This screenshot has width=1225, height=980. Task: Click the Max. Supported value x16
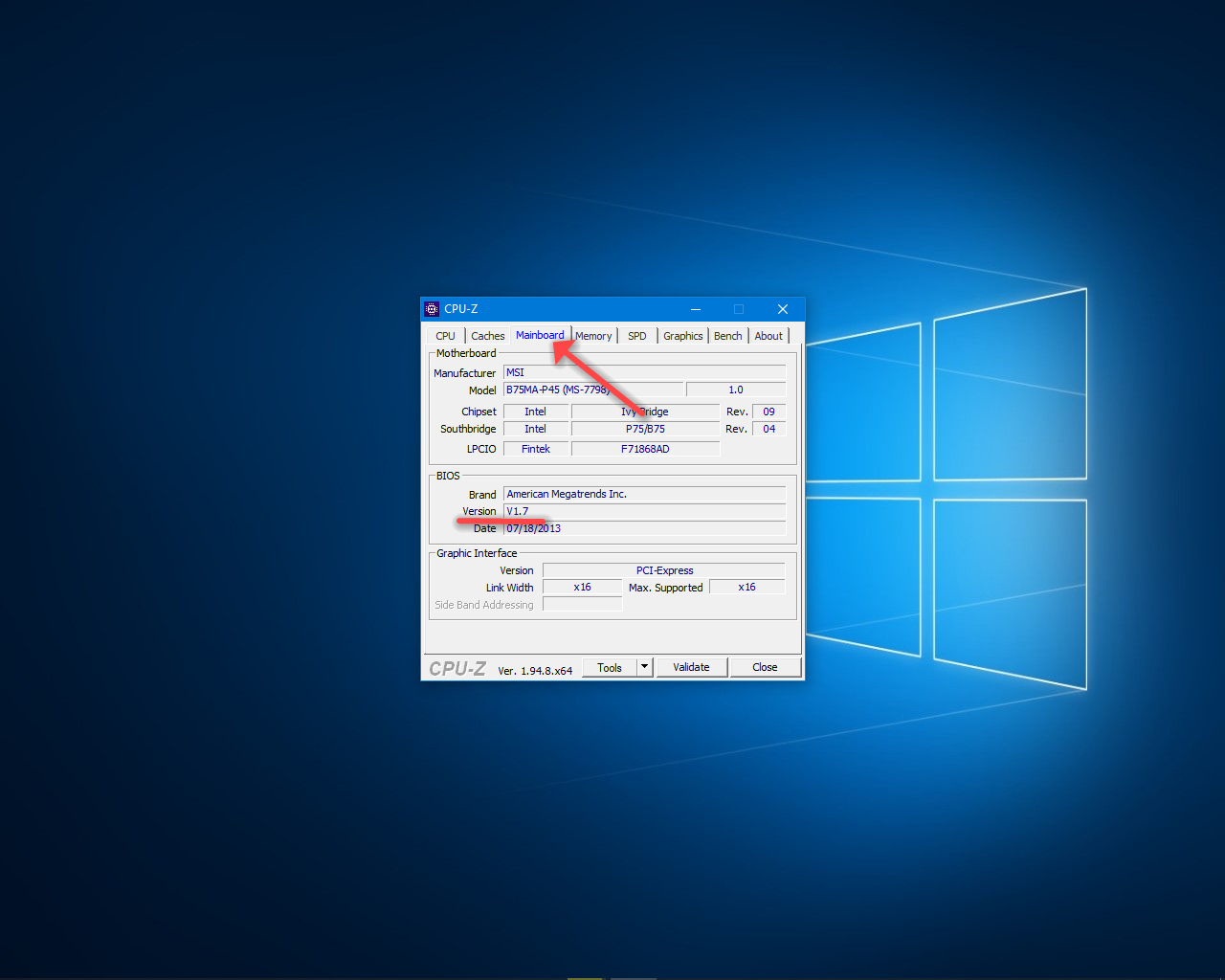point(747,588)
